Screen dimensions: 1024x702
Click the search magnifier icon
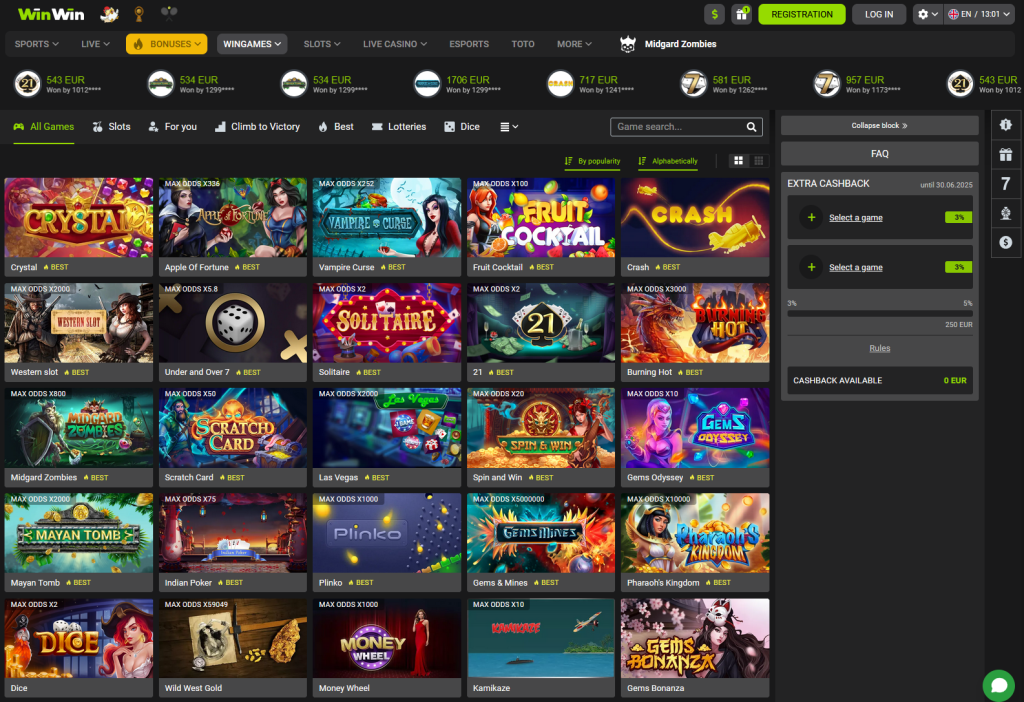pos(751,127)
